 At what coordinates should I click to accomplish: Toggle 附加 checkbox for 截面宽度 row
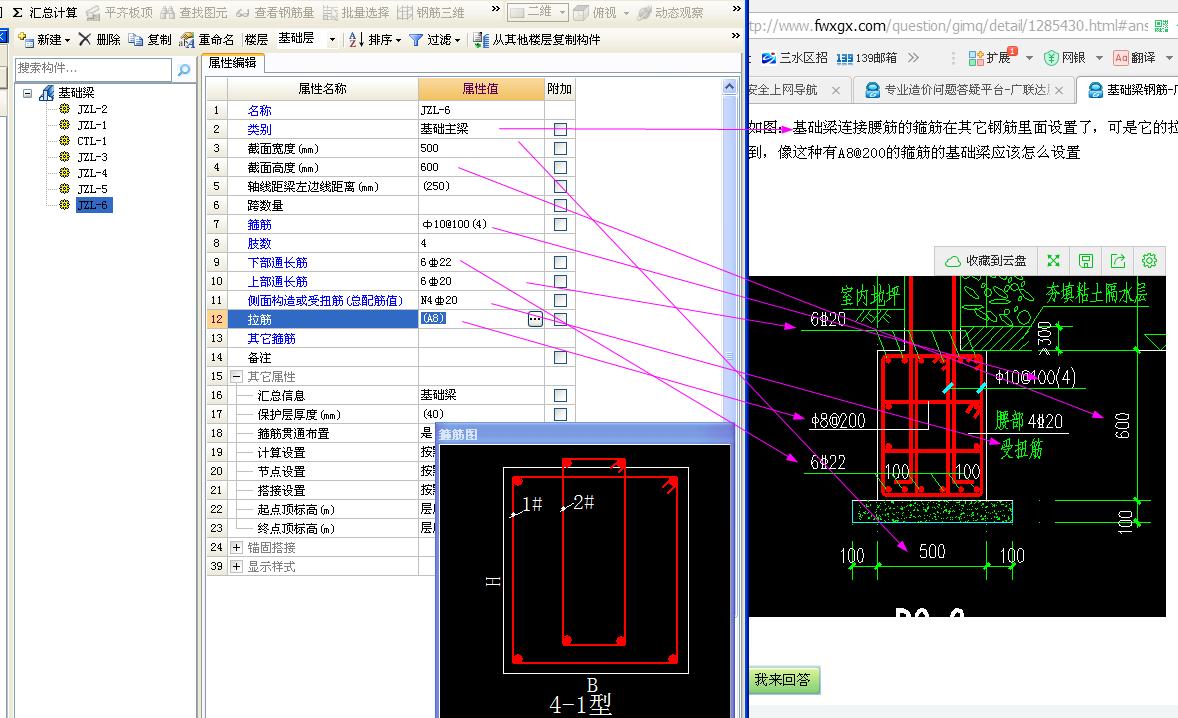click(x=560, y=148)
